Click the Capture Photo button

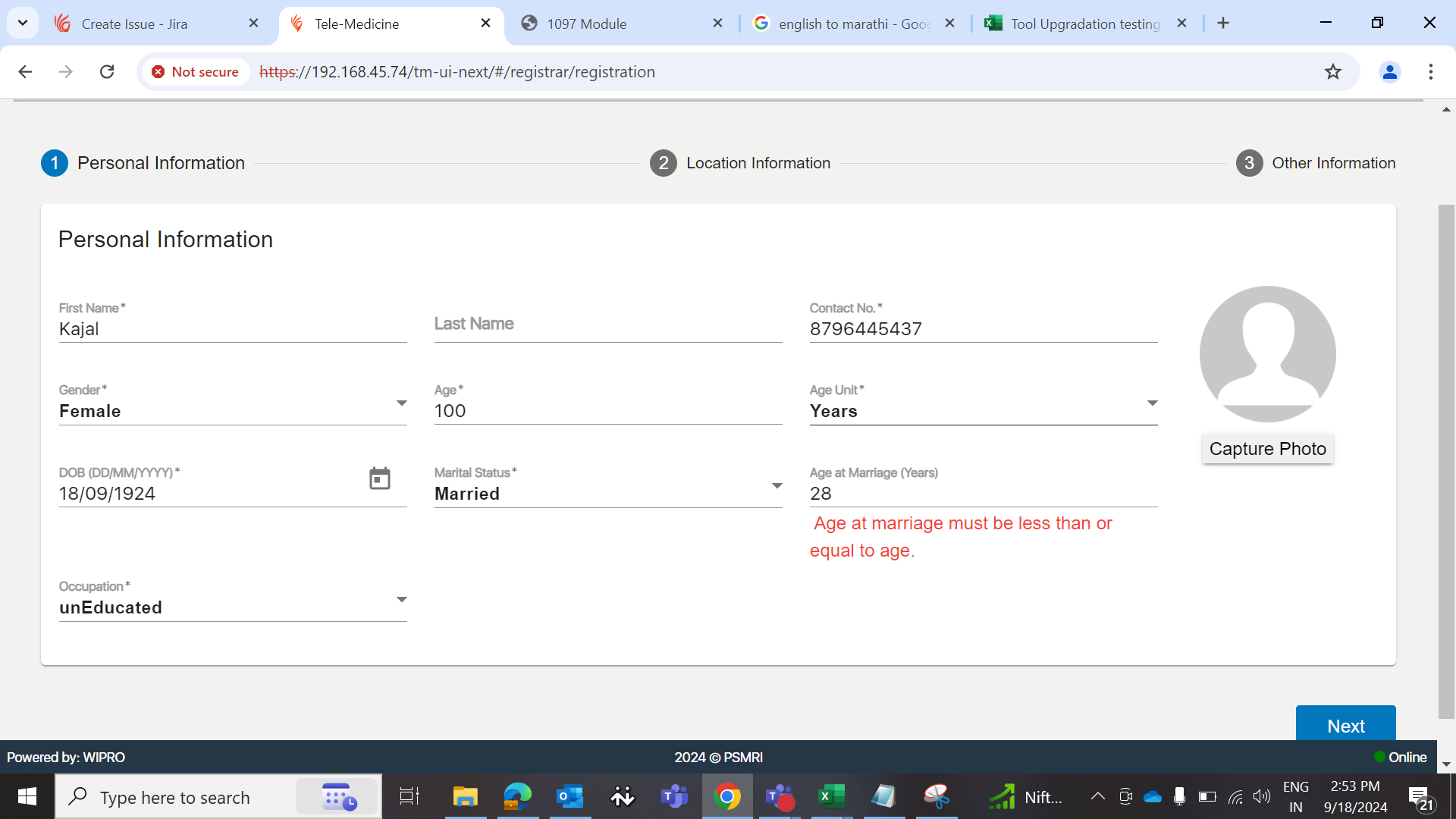(1267, 449)
